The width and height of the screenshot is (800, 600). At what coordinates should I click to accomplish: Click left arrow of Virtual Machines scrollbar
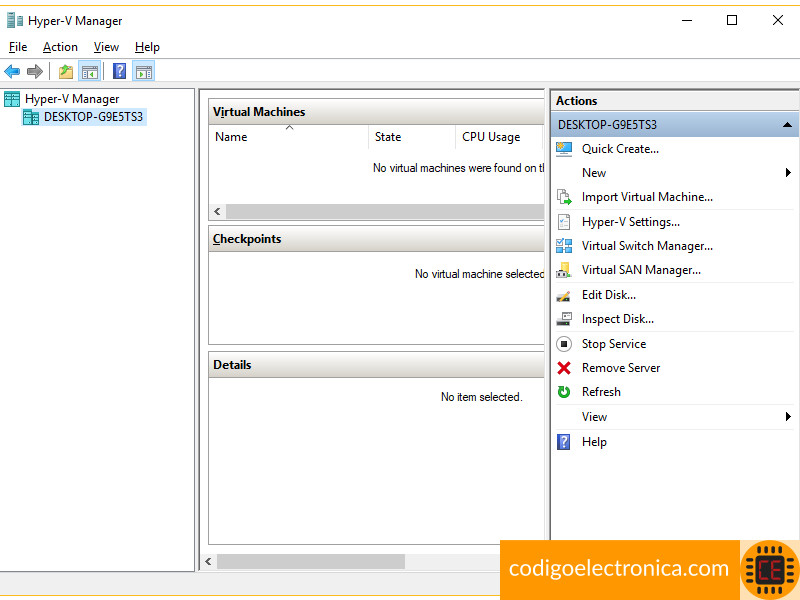pos(217,211)
